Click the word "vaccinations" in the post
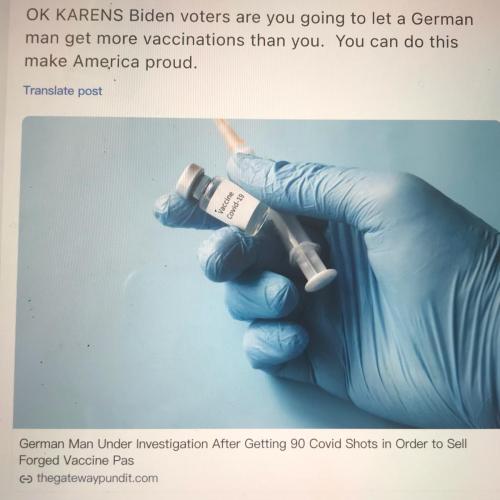The height and width of the screenshot is (500, 500). (x=194, y=40)
